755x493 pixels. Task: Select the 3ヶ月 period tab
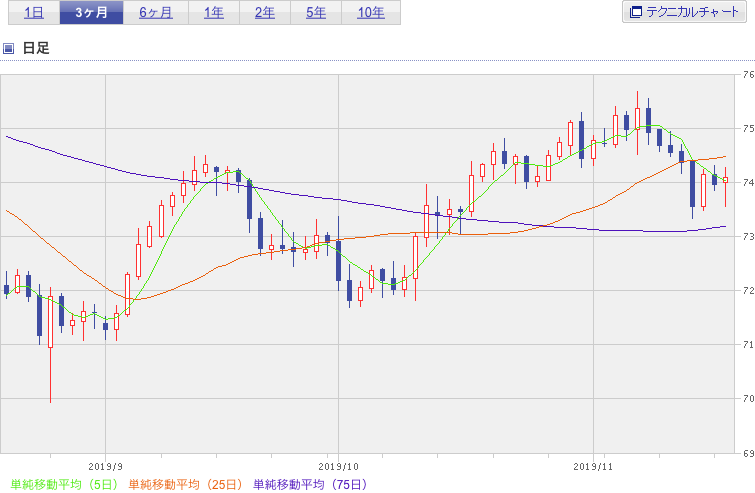(91, 13)
